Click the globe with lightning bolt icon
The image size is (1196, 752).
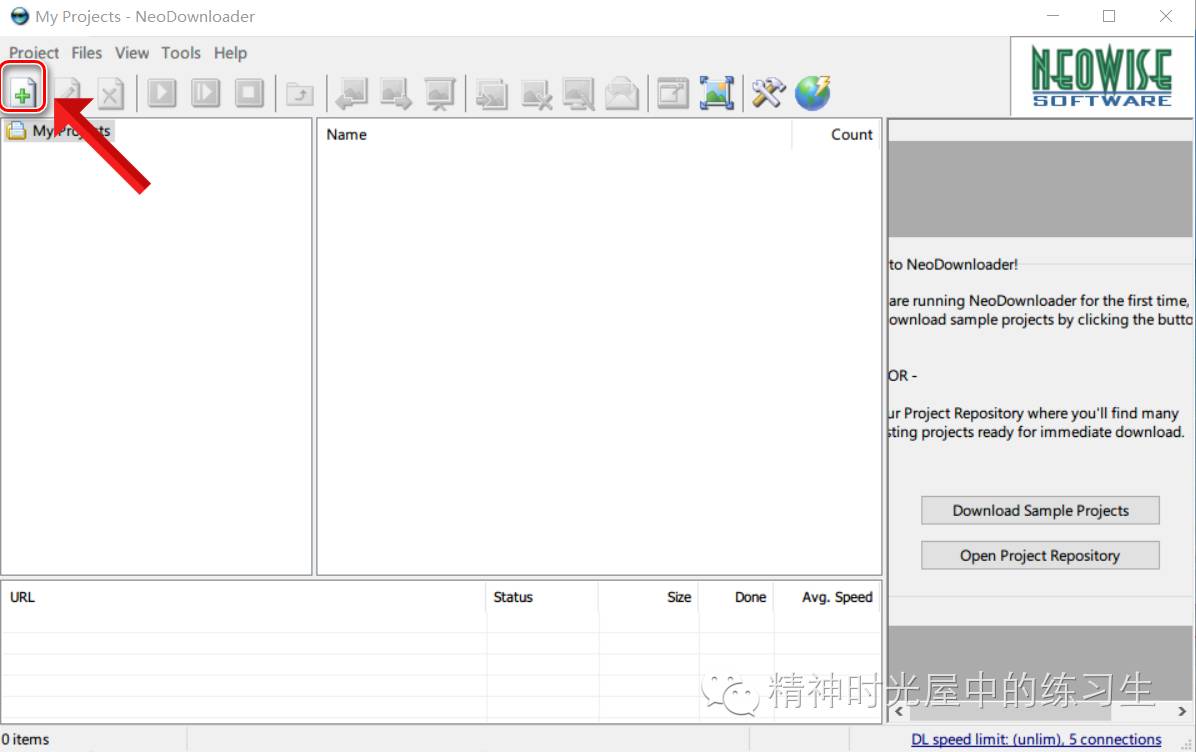tap(813, 93)
